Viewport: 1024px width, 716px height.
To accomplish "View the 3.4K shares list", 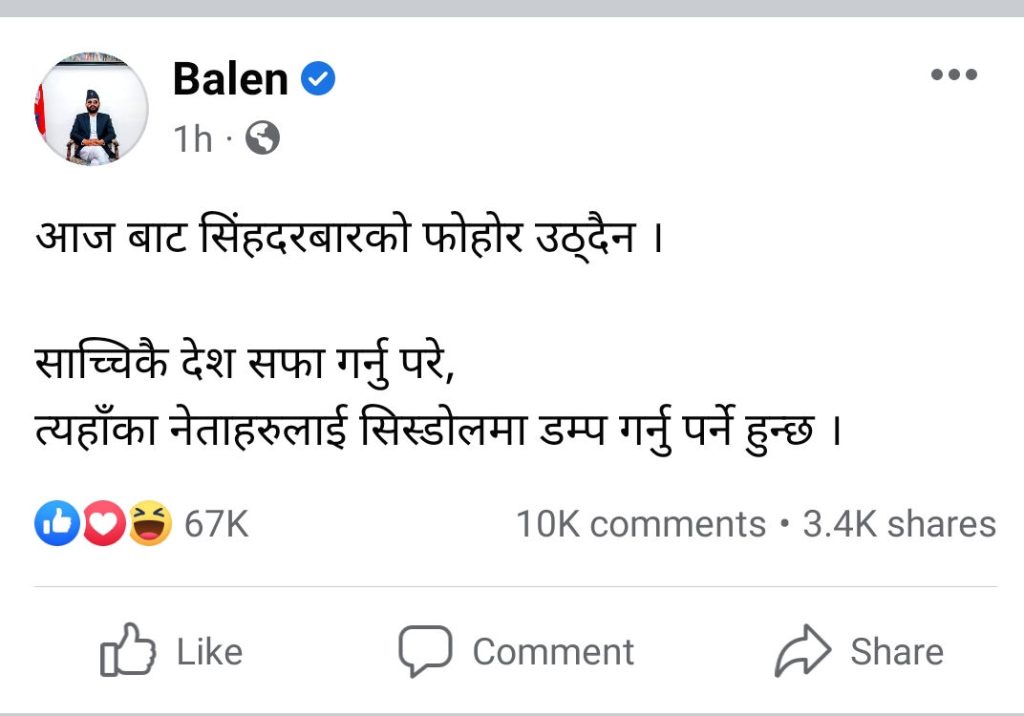I will tap(899, 524).
